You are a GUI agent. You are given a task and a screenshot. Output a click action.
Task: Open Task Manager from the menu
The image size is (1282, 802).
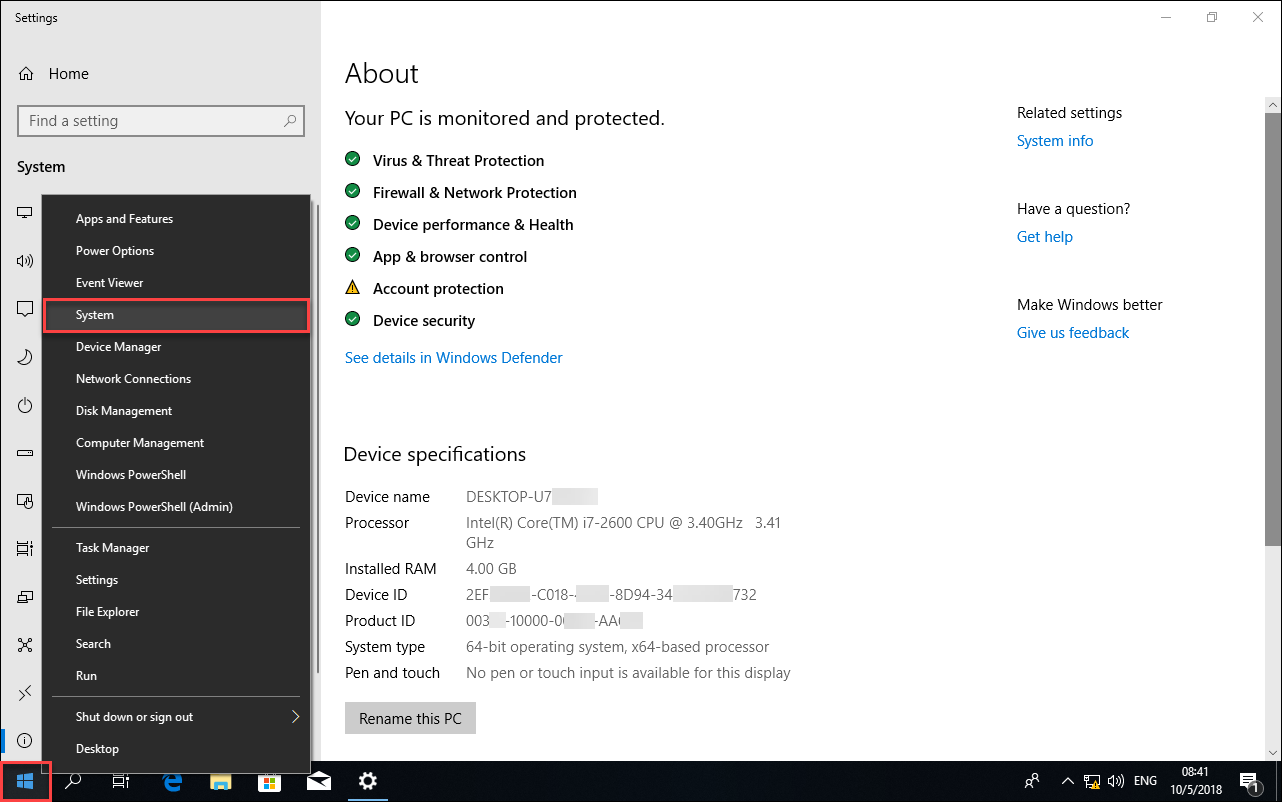tap(176, 548)
